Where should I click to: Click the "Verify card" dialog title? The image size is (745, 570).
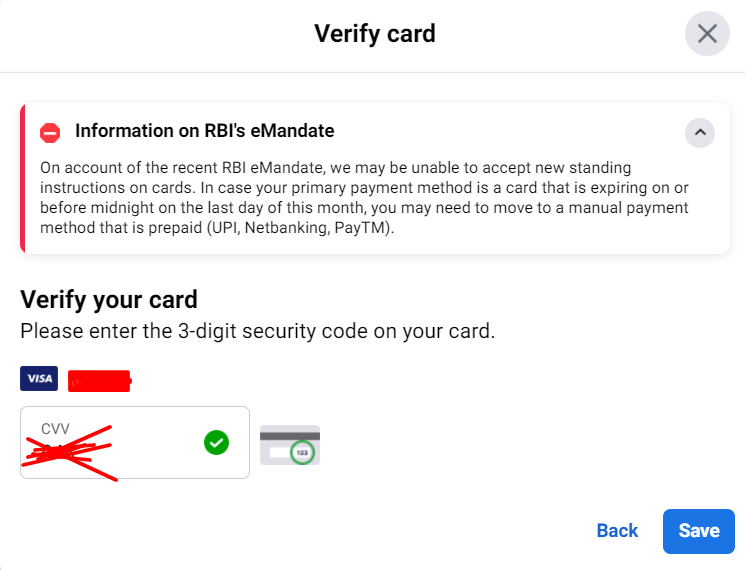[375, 34]
